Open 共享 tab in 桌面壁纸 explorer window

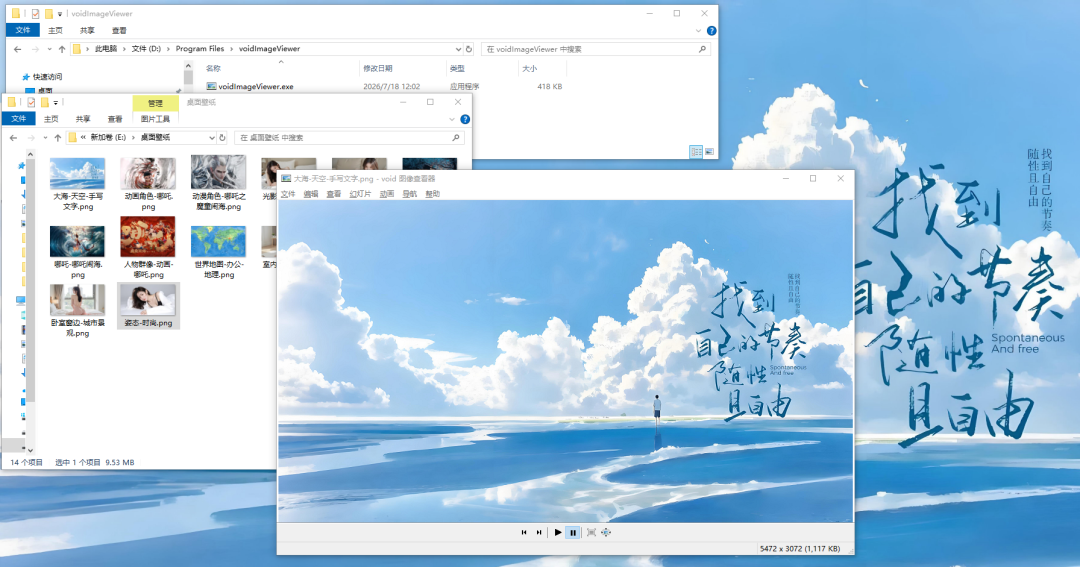[x=83, y=119]
